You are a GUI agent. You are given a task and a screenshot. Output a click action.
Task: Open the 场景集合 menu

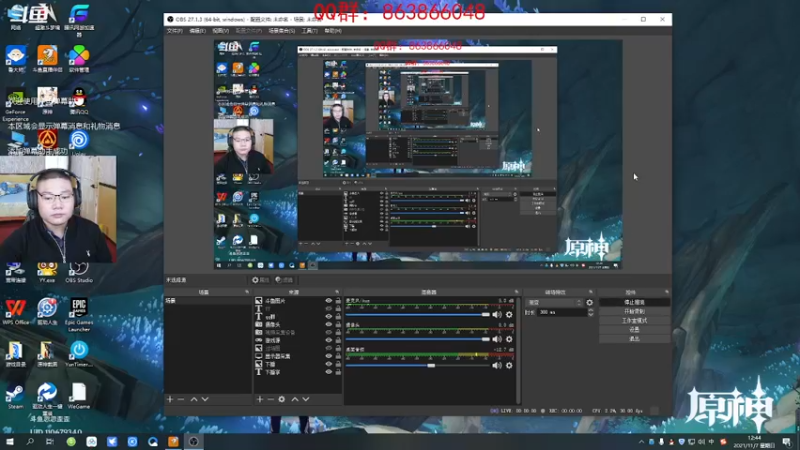[x=282, y=31]
